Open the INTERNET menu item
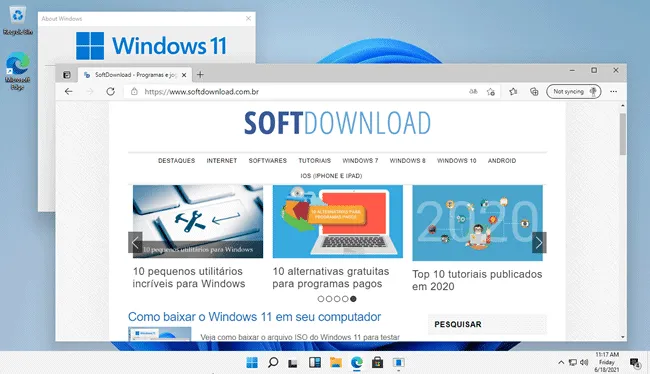The height and width of the screenshot is (374, 650). coord(222,160)
